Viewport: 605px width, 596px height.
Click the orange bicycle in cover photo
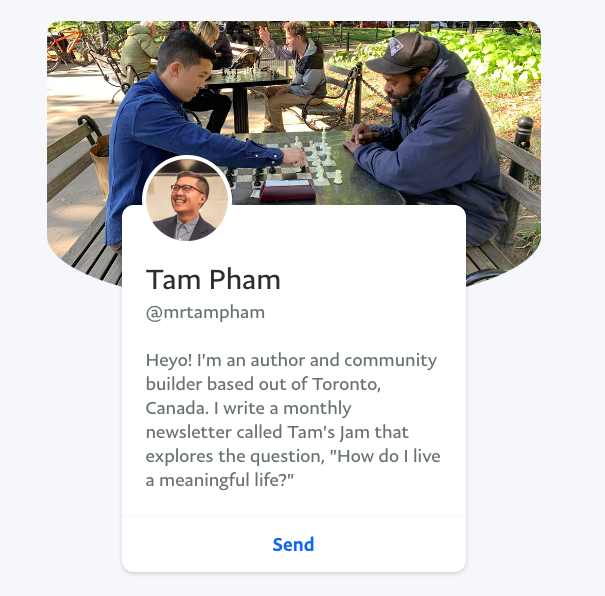tap(65, 47)
